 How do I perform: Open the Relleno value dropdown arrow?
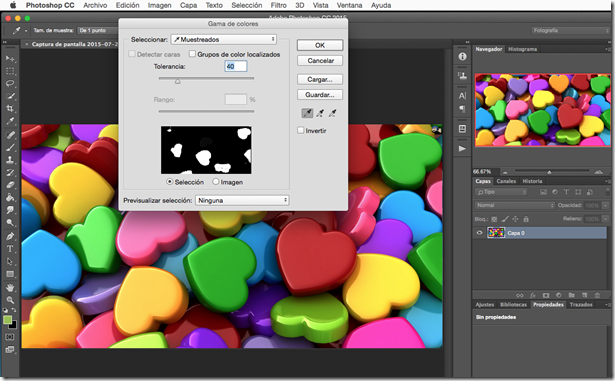(x=605, y=219)
